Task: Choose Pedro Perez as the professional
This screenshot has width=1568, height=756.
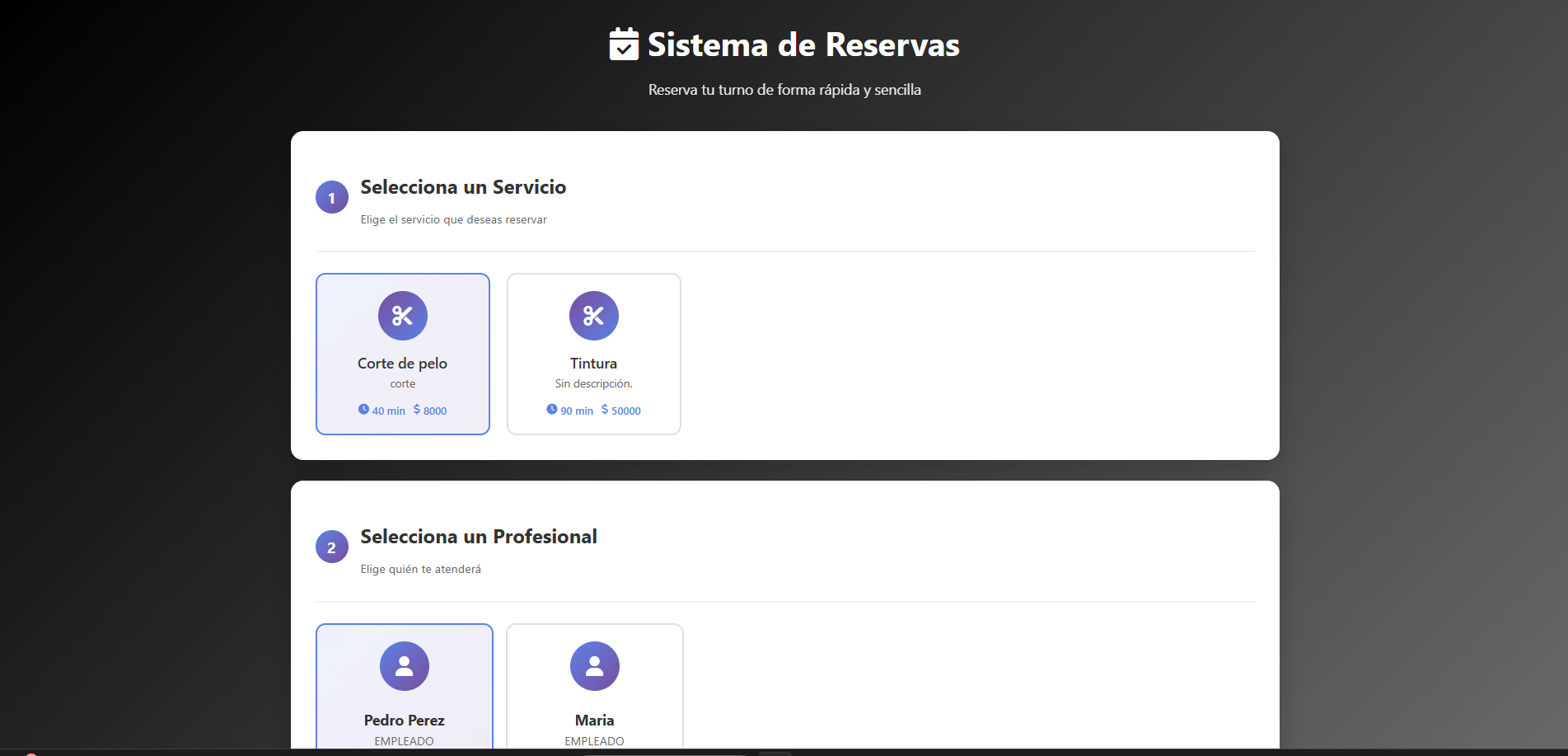Action: (404, 687)
